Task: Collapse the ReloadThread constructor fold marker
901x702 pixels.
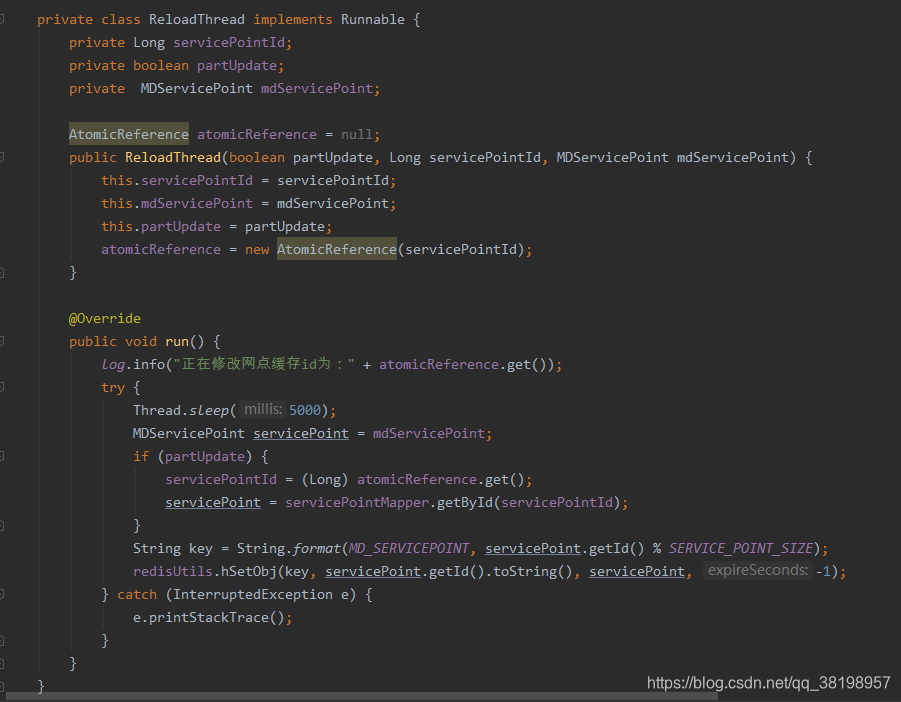Action: [2, 157]
